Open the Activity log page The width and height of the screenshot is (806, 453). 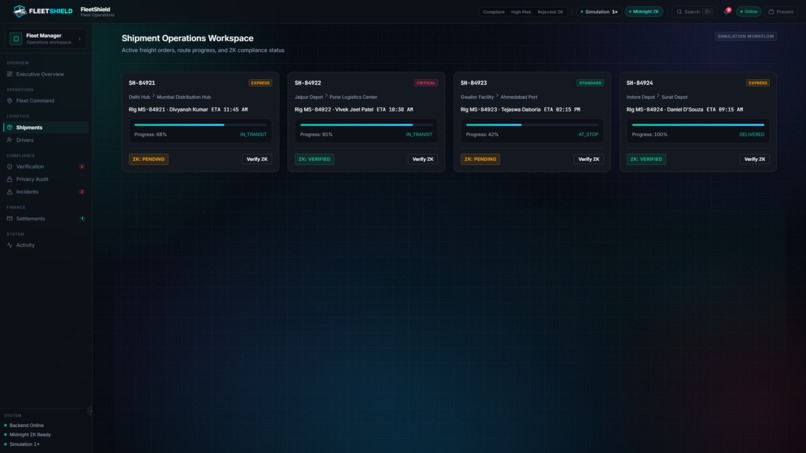[x=46, y=245]
